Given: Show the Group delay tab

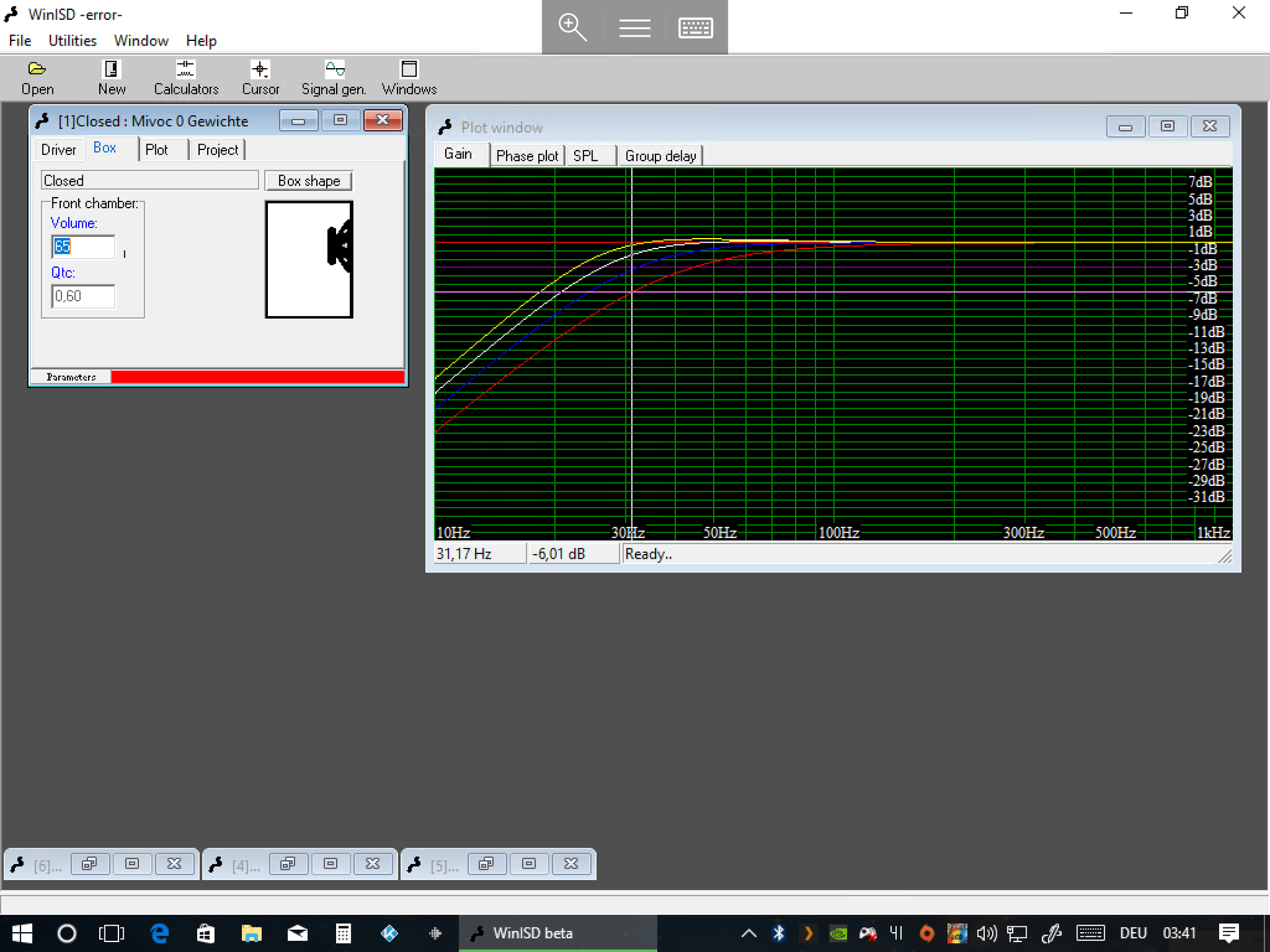Looking at the screenshot, I should pyautogui.click(x=660, y=156).
